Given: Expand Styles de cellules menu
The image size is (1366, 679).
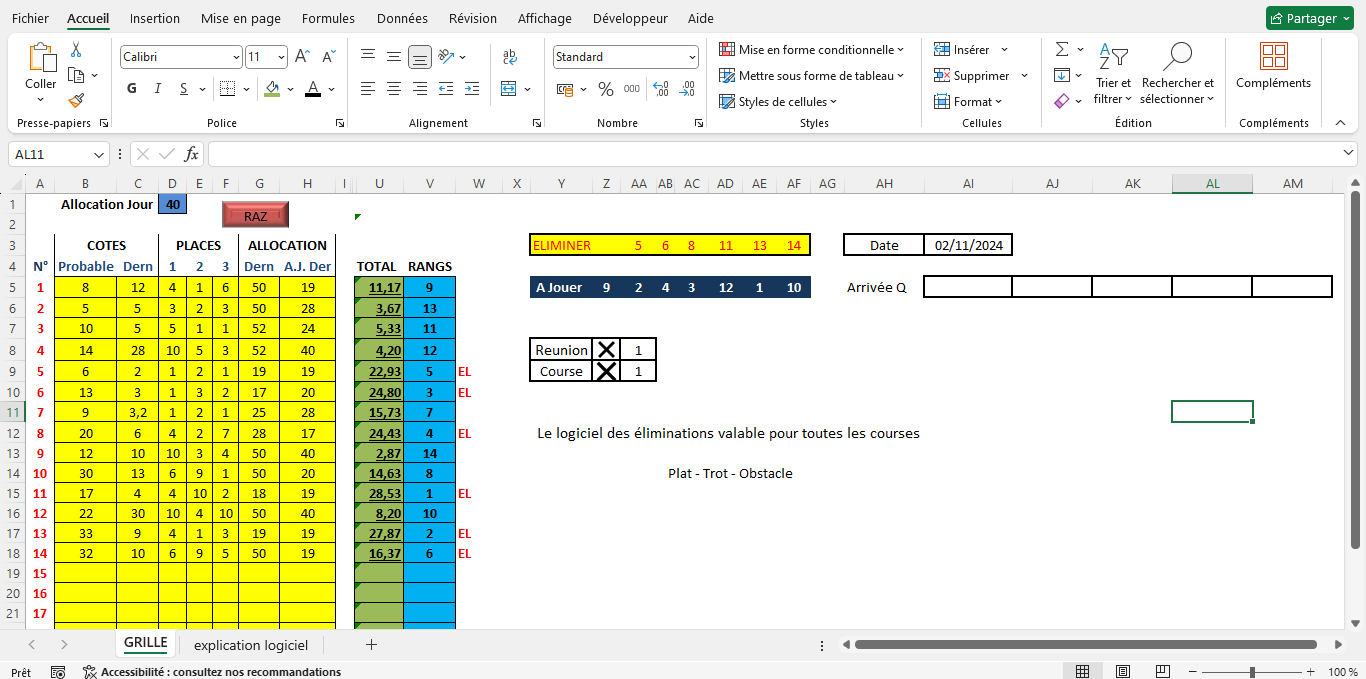Looking at the screenshot, I should point(778,101).
